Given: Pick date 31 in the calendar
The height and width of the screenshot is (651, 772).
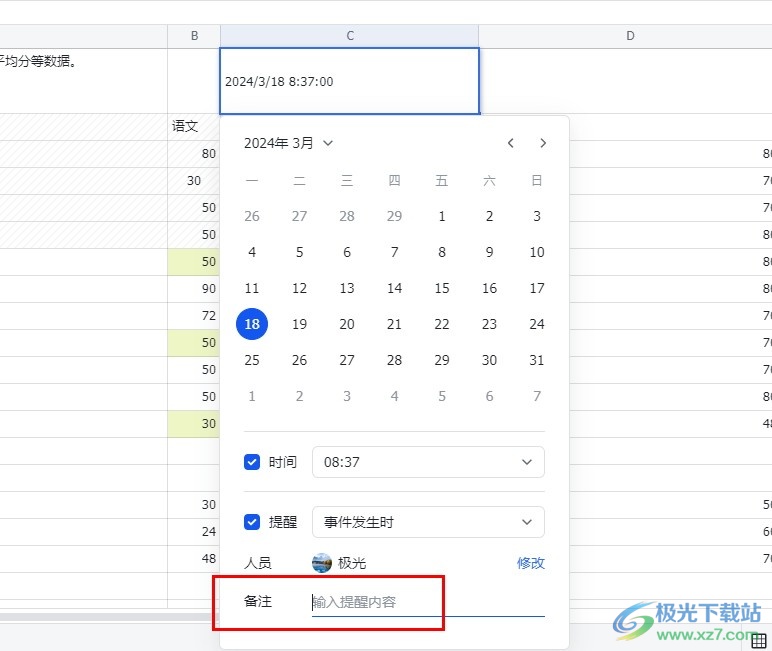Looking at the screenshot, I should 537,360.
